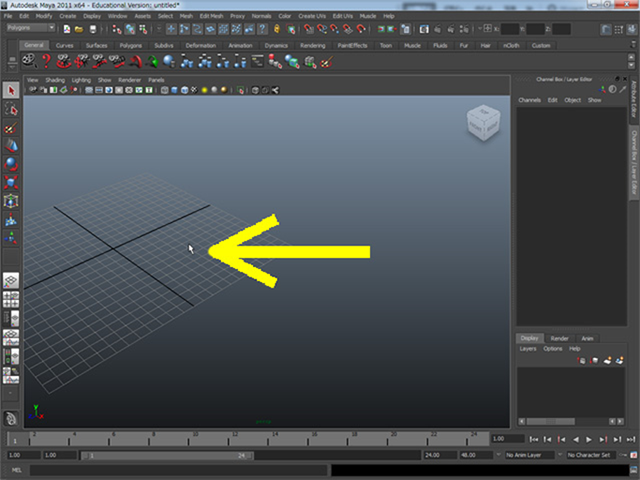This screenshot has height=480, width=640.
Task: Click the current time field 1.00
Action: click(507, 439)
